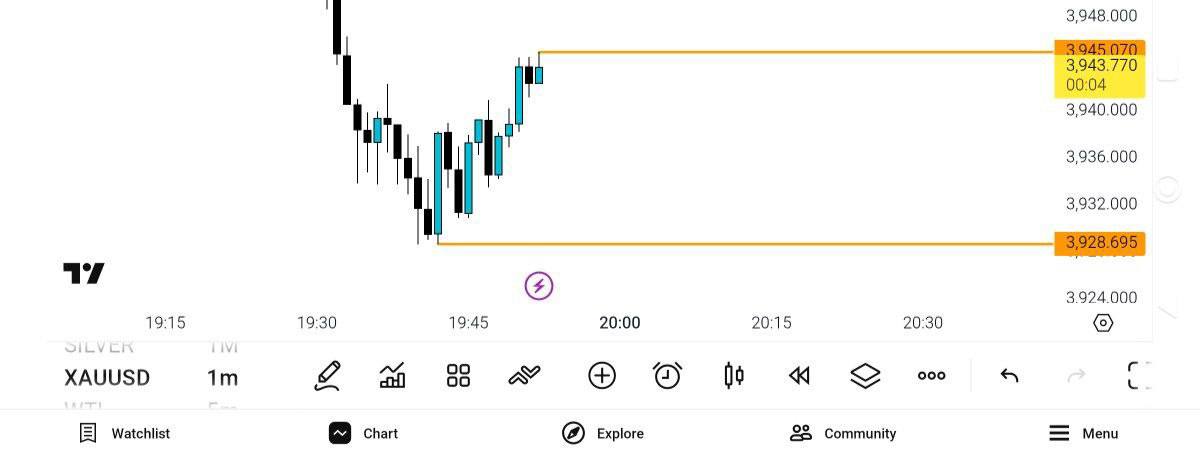This screenshot has width=1200, height=458.
Task: Toggle fullscreen chart mode
Action: point(1139,376)
